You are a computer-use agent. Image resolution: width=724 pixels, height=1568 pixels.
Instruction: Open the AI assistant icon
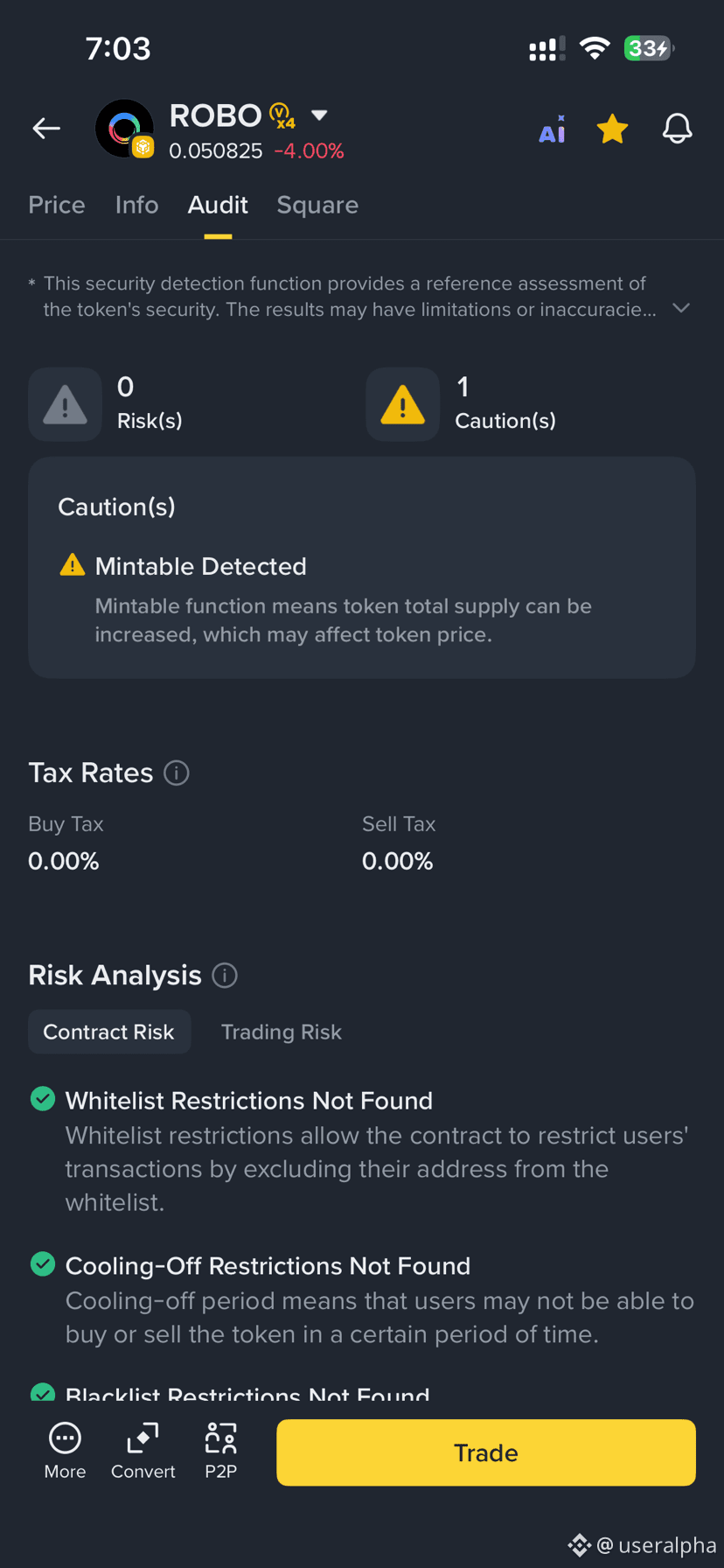pyautogui.click(x=552, y=129)
